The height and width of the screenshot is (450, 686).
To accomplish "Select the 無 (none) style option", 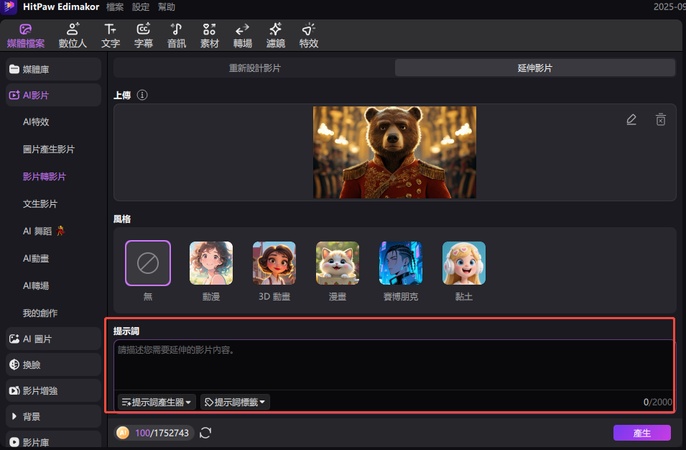I will point(147,264).
